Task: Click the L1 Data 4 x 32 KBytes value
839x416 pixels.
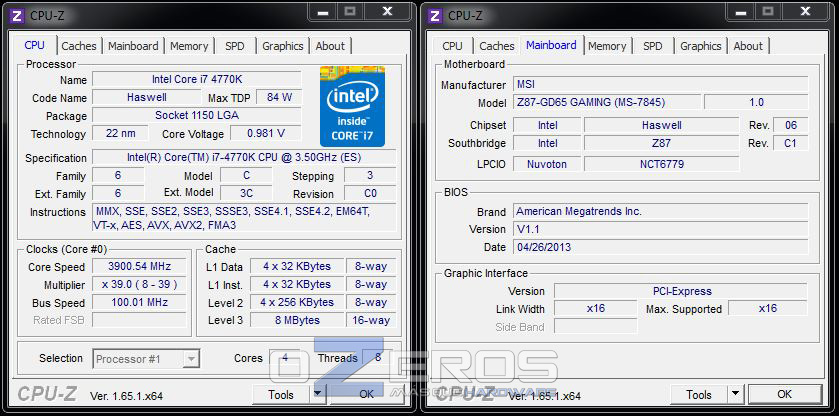Action: click(x=297, y=266)
